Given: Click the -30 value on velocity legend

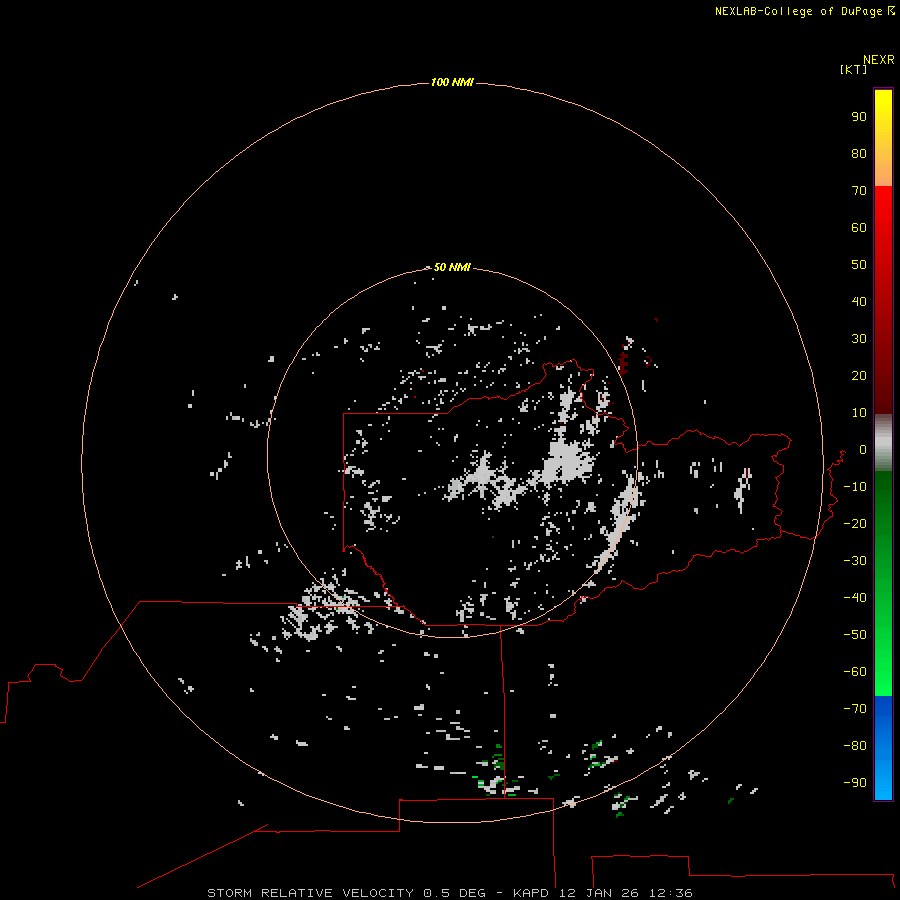Looking at the screenshot, I should click(855, 561).
